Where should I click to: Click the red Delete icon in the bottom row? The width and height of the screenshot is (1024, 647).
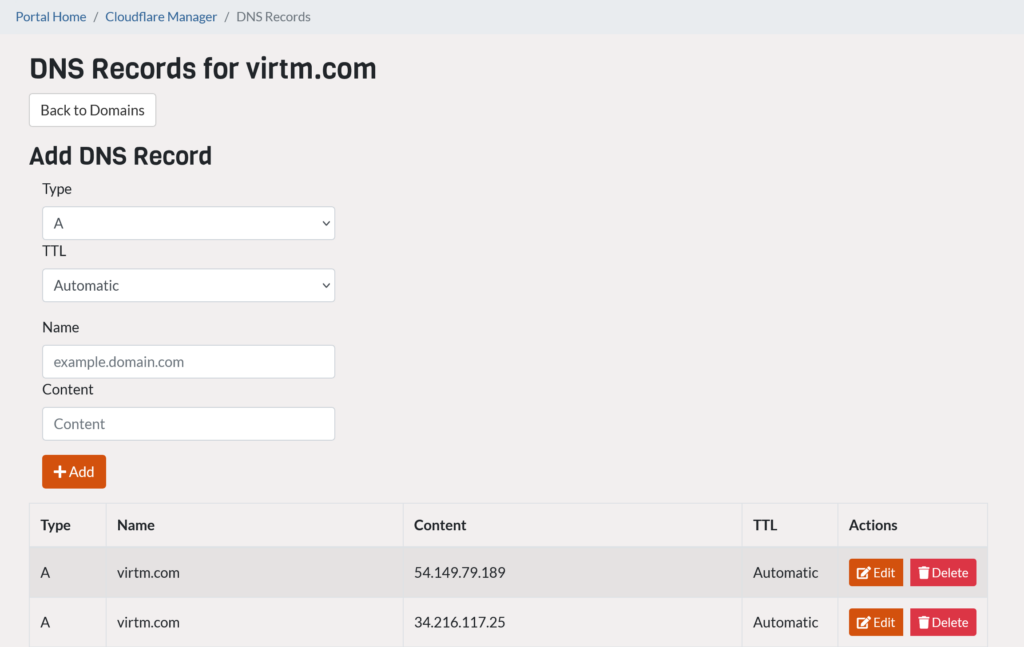[942, 622]
